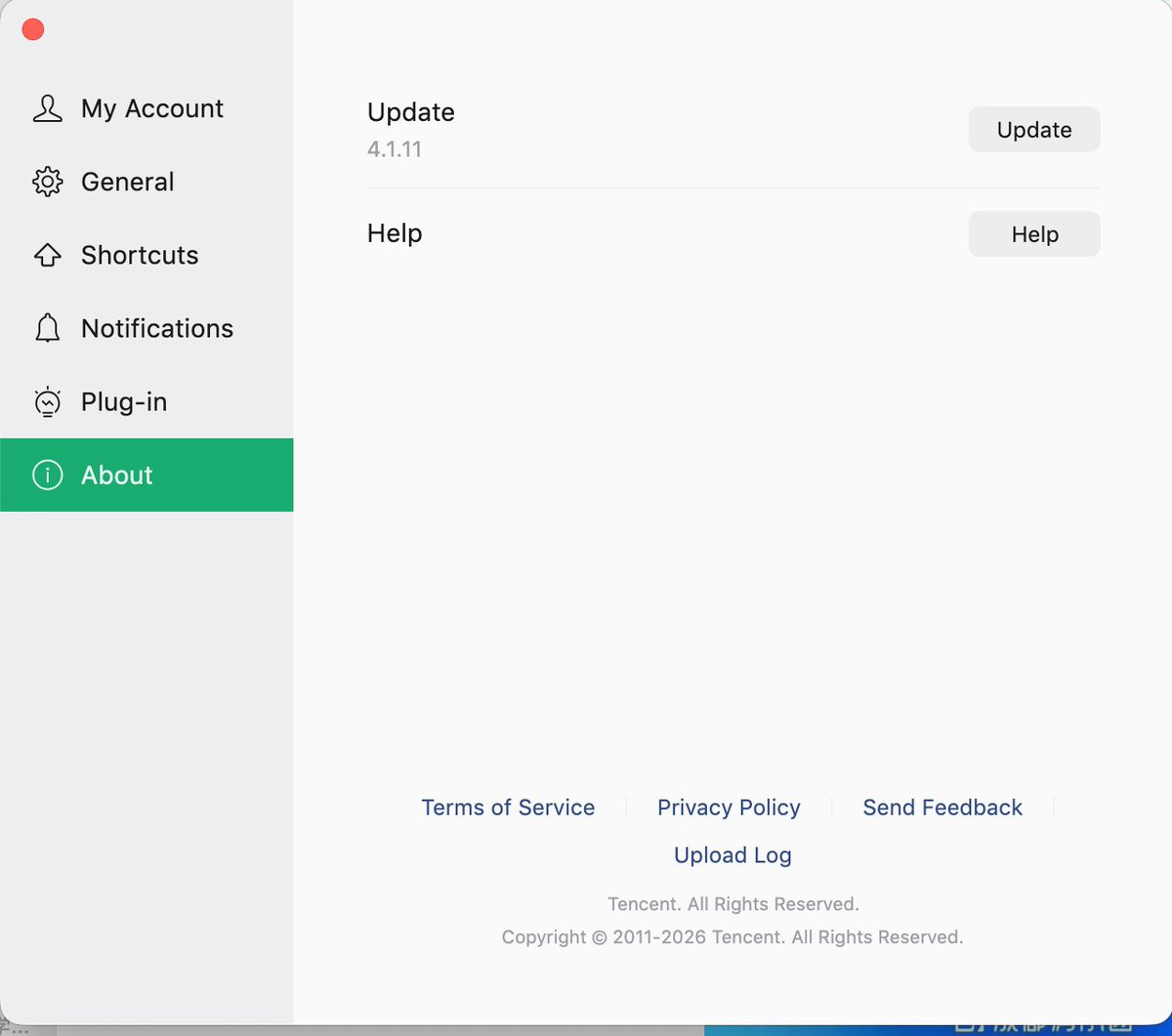
Task: Click the Send Feedback link
Action: tap(942, 808)
